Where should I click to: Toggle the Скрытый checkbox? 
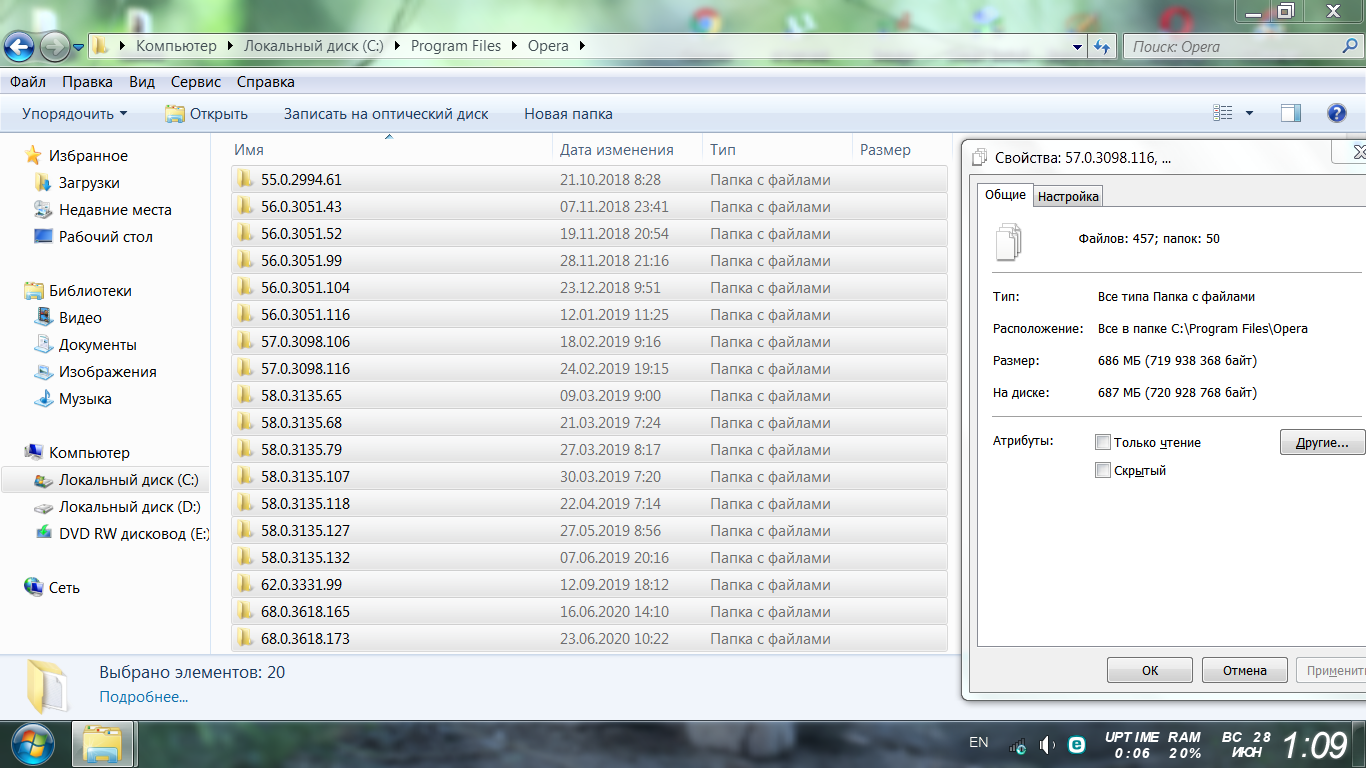pyautogui.click(x=1103, y=470)
